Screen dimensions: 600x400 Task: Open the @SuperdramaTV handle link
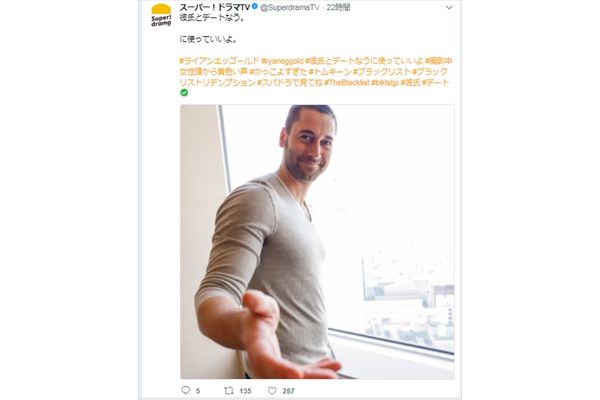[x=290, y=8]
